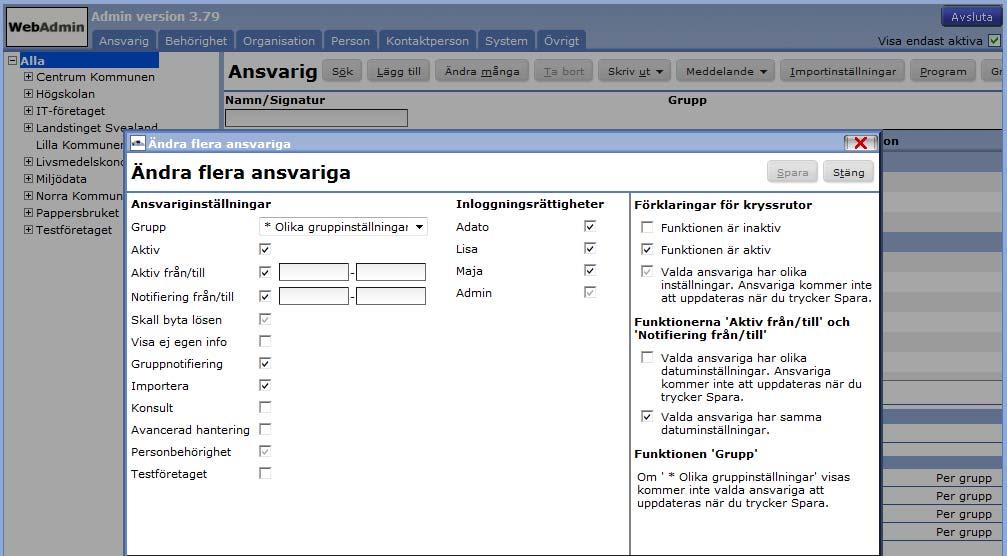
Task: Toggle the Admin login rights checkbox
Action: coord(590,292)
